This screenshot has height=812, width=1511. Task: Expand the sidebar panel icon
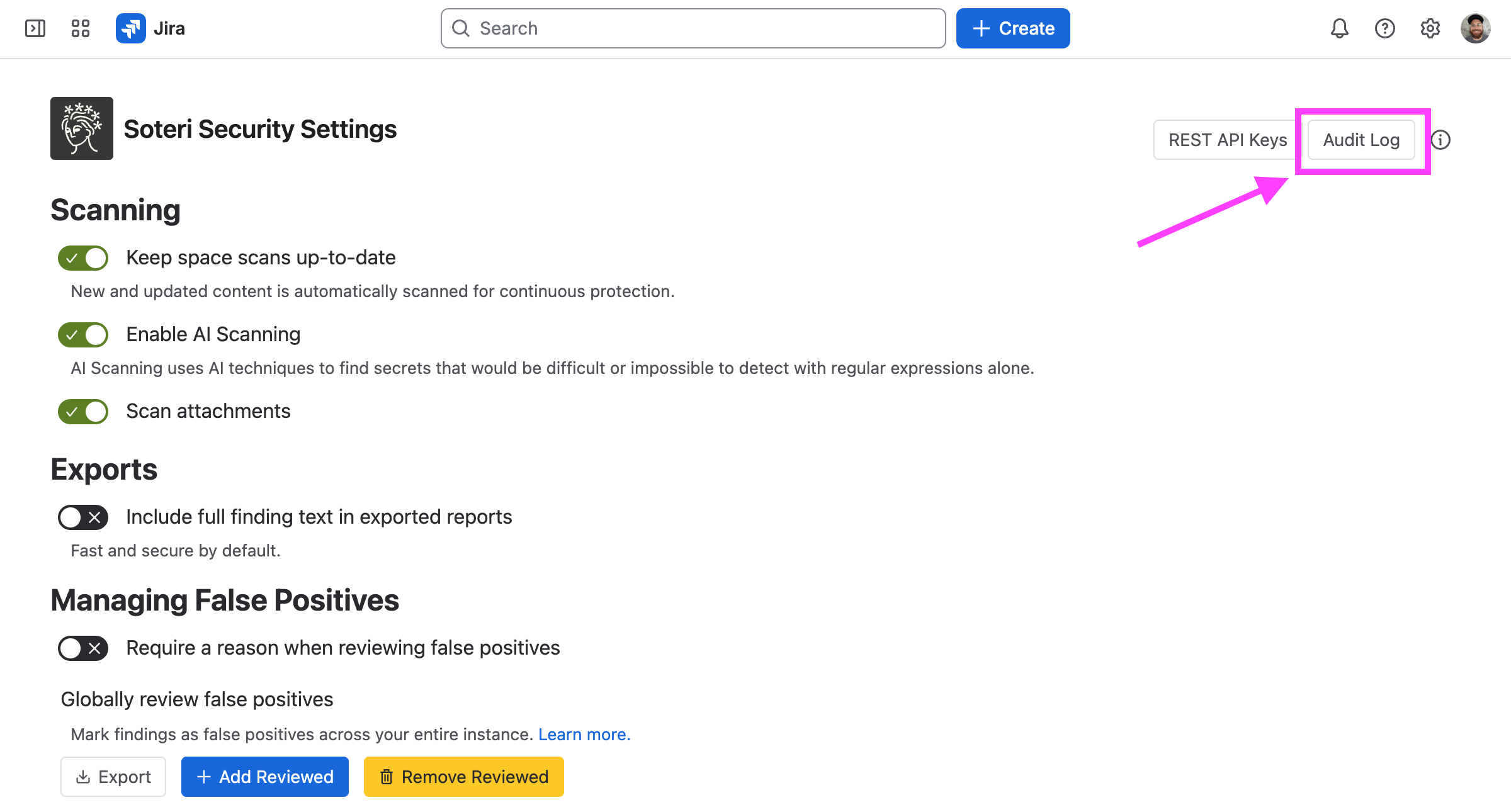[x=35, y=28]
